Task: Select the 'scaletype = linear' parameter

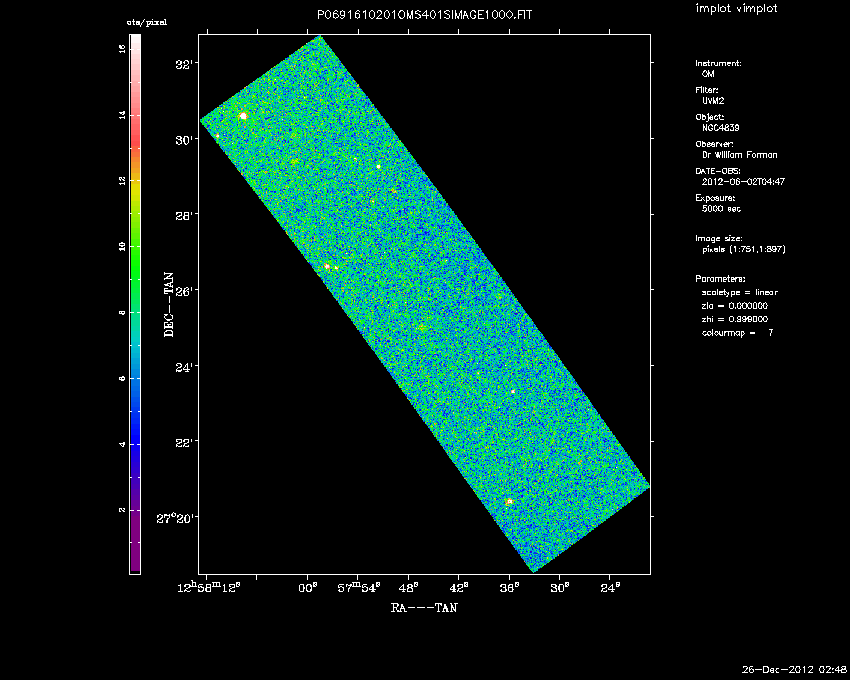Action: 740,292
